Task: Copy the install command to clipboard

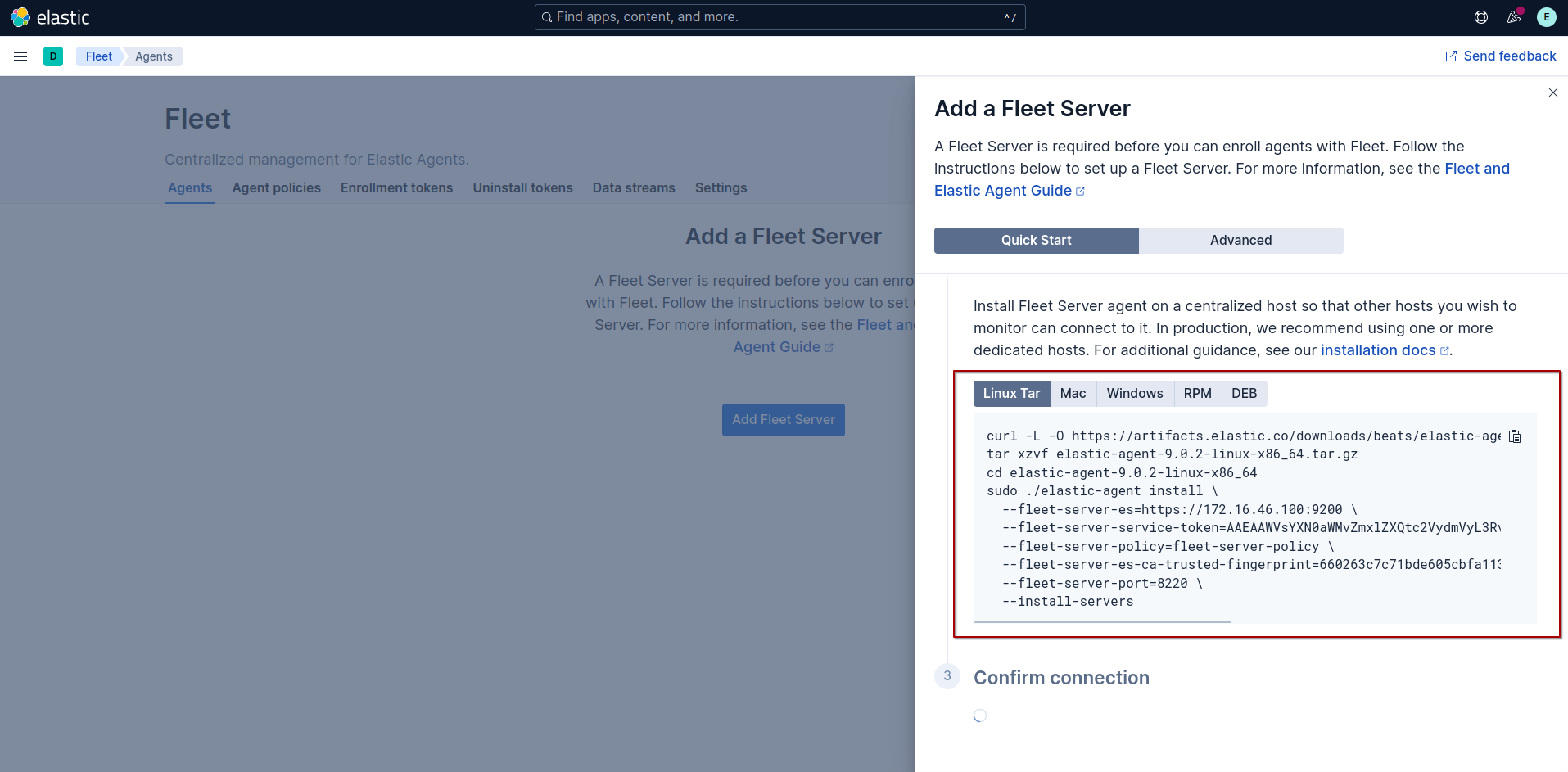Action: [1515, 436]
